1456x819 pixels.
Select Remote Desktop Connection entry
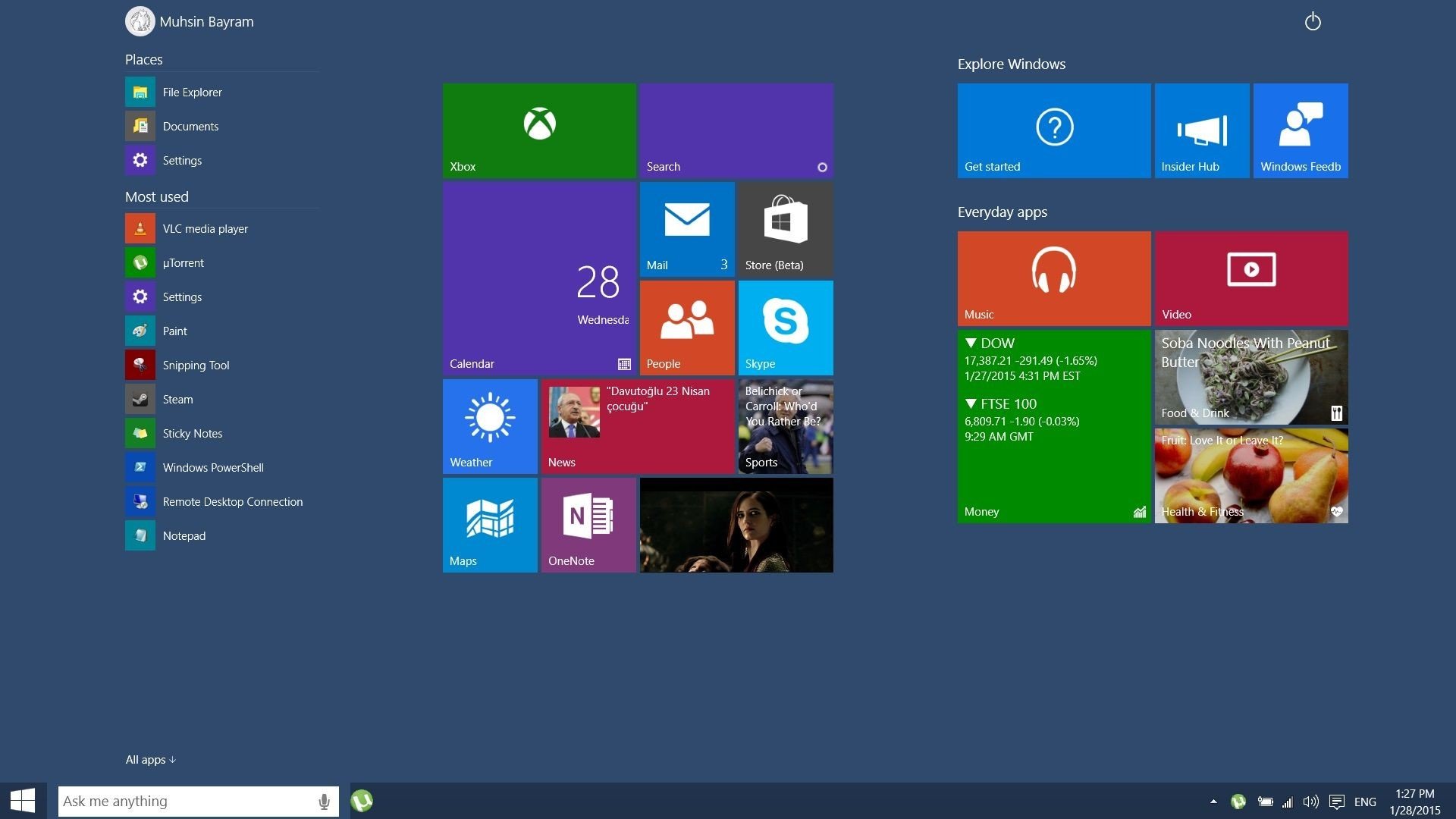click(232, 501)
